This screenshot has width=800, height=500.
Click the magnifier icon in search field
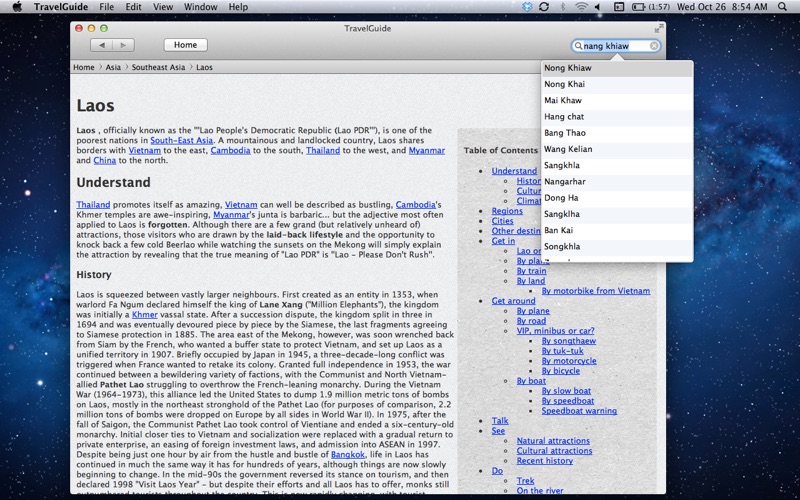(x=578, y=46)
